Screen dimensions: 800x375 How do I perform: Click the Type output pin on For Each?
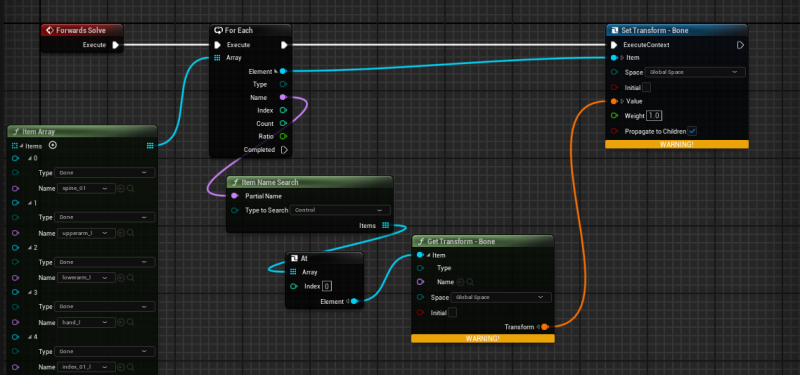pyautogui.click(x=283, y=84)
